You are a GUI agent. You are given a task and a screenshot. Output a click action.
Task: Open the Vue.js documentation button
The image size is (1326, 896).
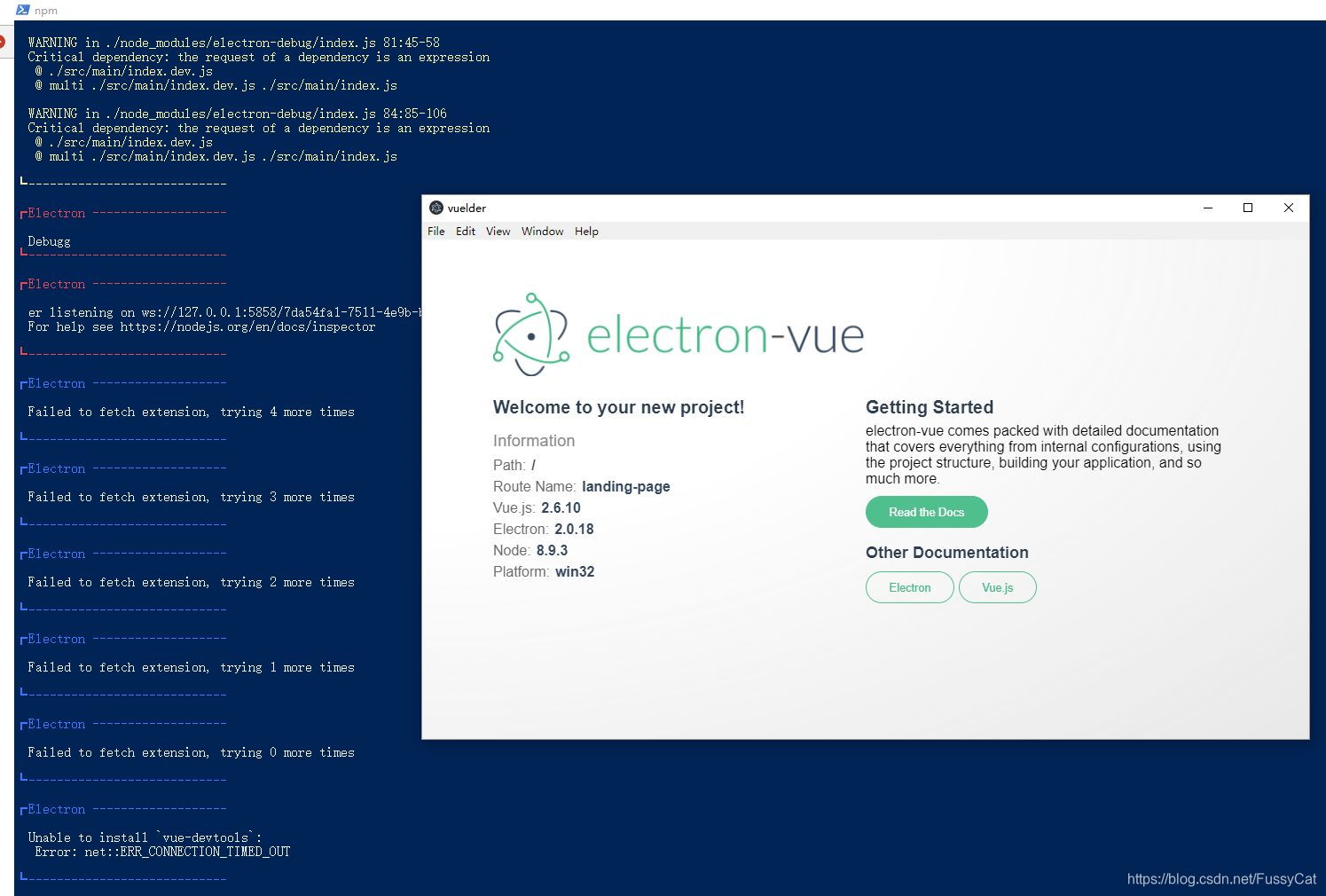pyautogui.click(x=997, y=587)
